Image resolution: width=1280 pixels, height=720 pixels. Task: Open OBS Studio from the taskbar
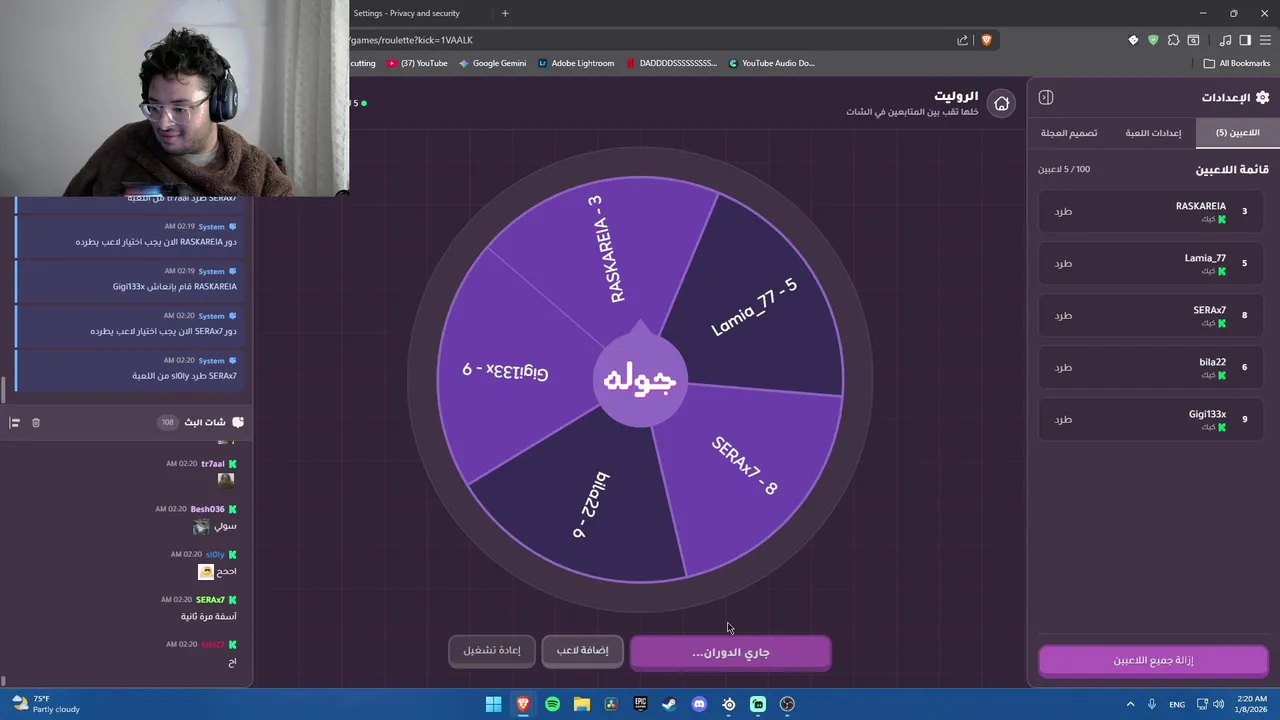point(787,704)
